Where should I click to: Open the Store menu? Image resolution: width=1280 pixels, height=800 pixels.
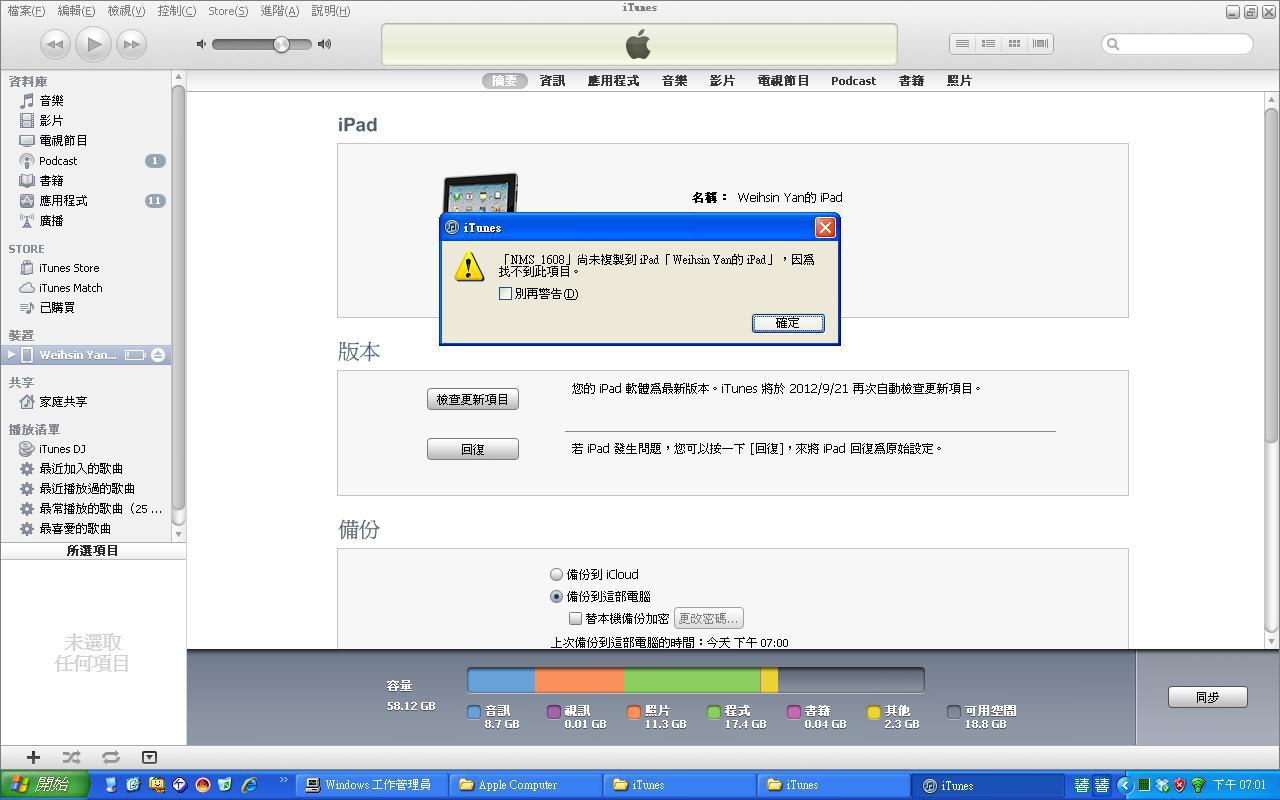pos(228,11)
